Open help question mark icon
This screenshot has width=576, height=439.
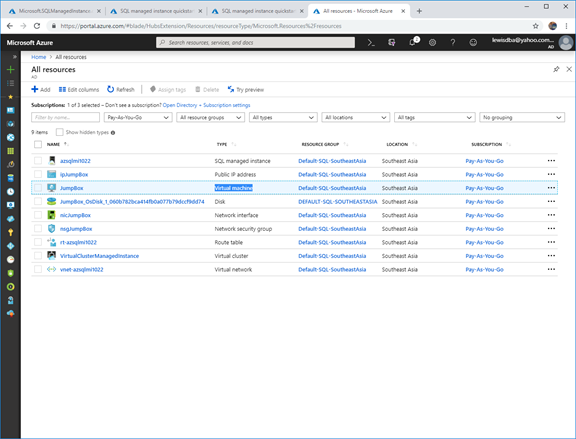[x=453, y=43]
